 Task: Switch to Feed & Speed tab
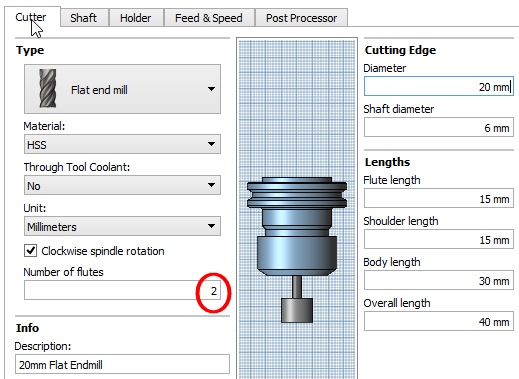coord(209,18)
